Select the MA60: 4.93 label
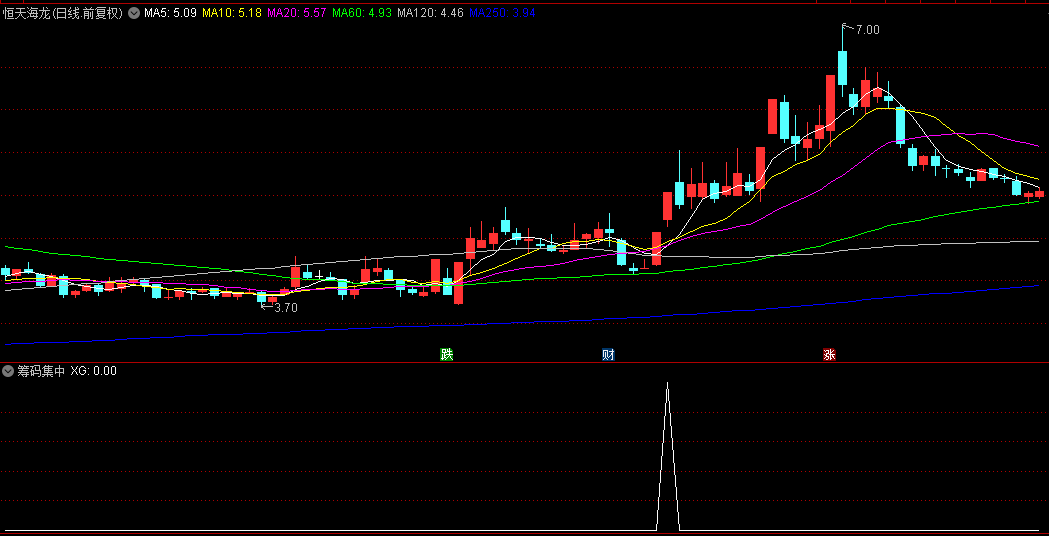This screenshot has height=536, width=1049. [362, 13]
